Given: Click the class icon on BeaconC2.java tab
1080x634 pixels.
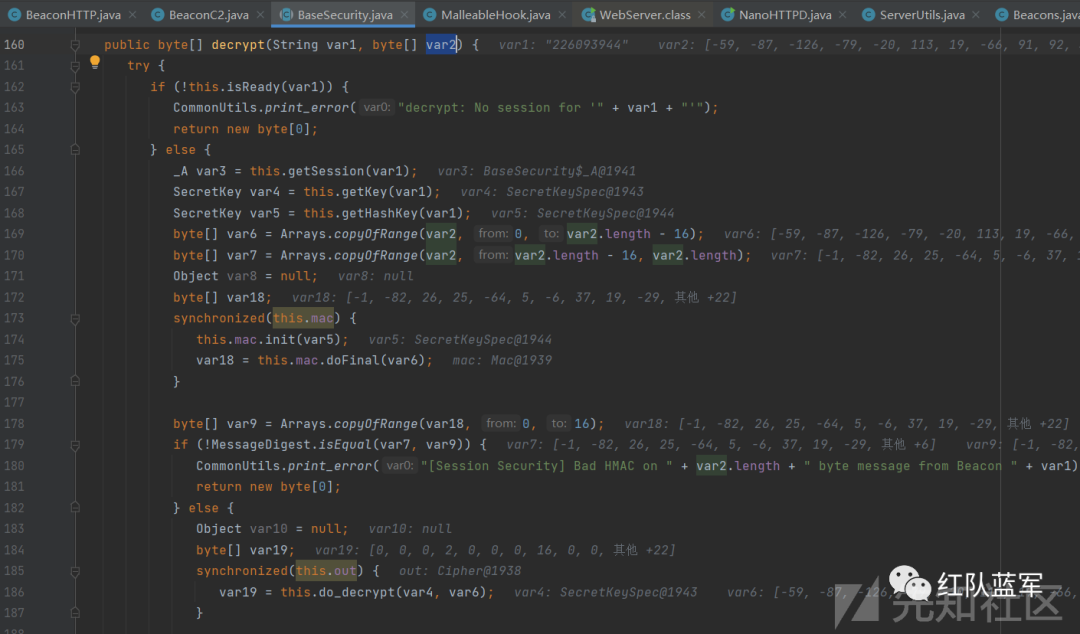Looking at the screenshot, I should [157, 14].
